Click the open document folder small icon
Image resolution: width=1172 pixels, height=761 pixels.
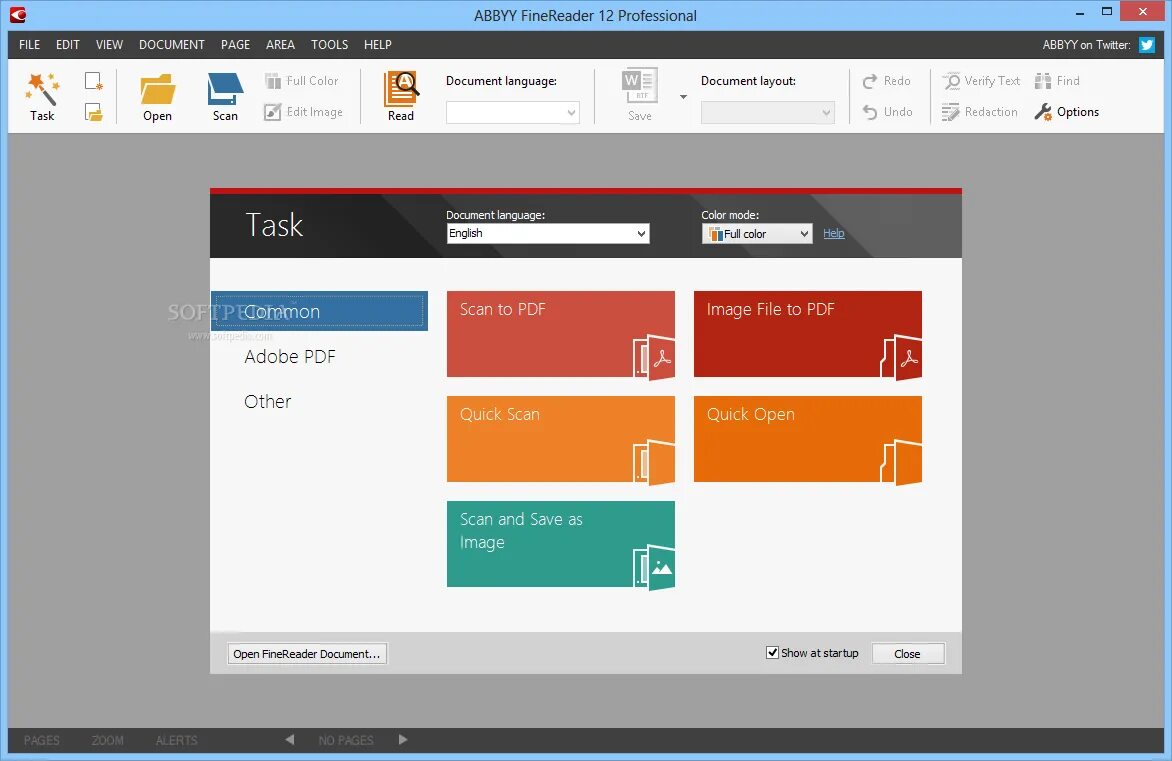click(x=93, y=112)
